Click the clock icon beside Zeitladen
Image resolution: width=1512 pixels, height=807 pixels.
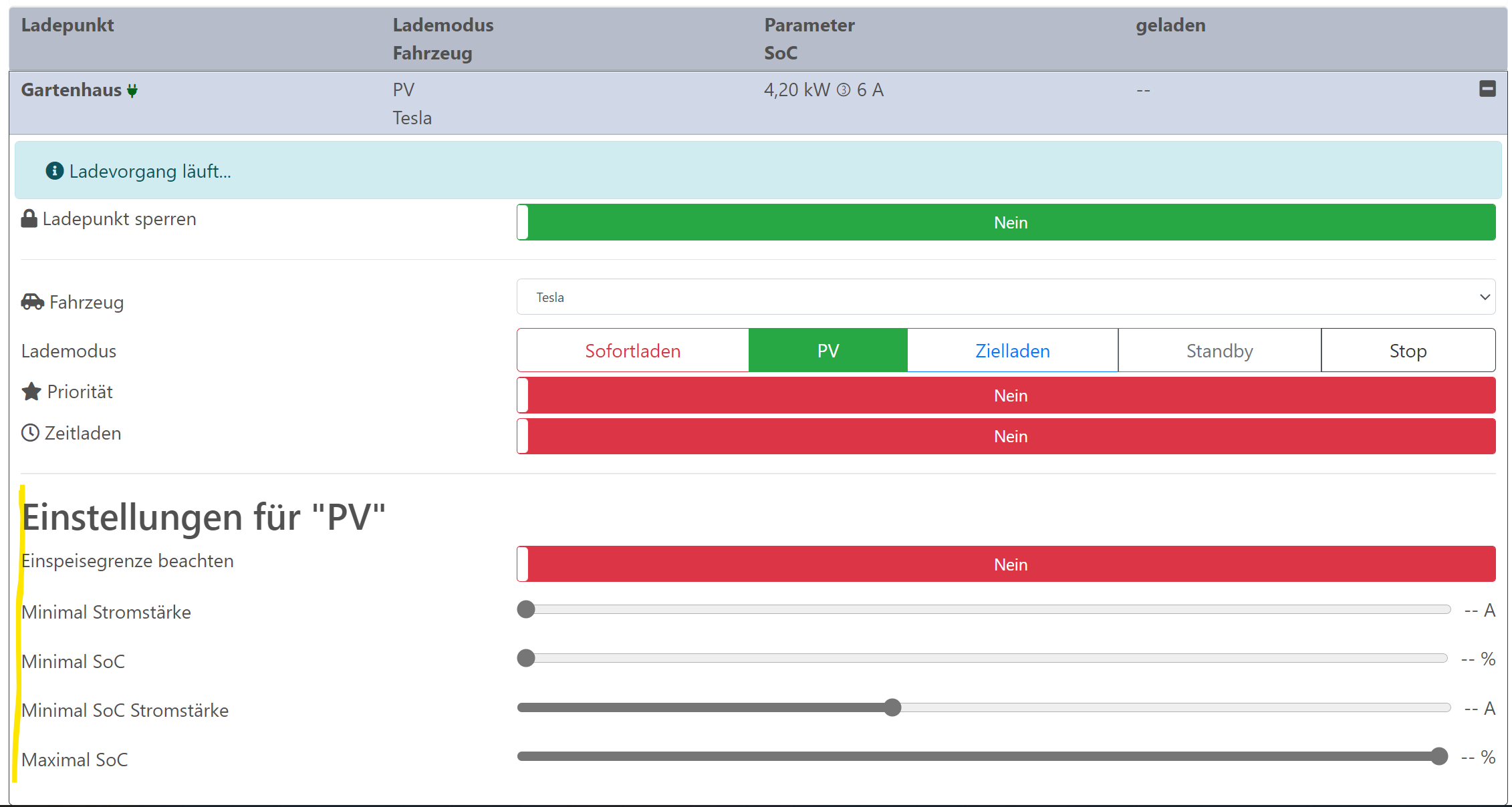click(30, 433)
